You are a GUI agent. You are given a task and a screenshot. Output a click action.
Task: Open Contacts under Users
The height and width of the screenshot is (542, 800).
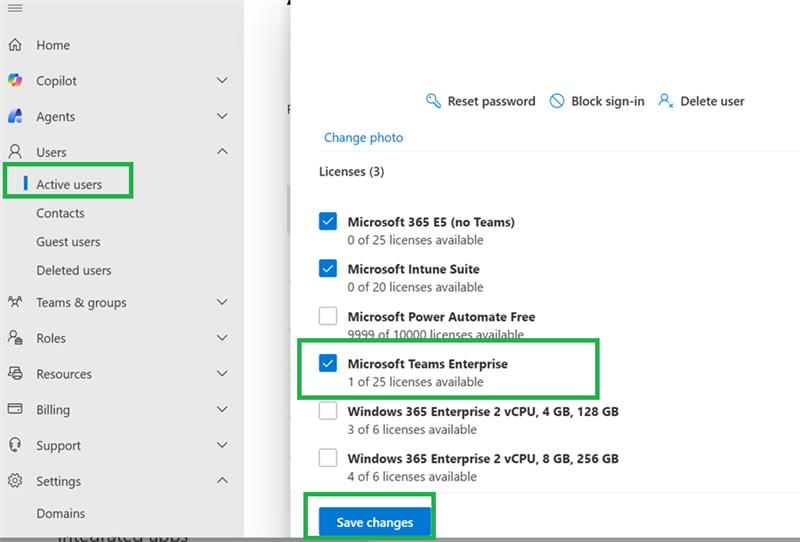(60, 213)
